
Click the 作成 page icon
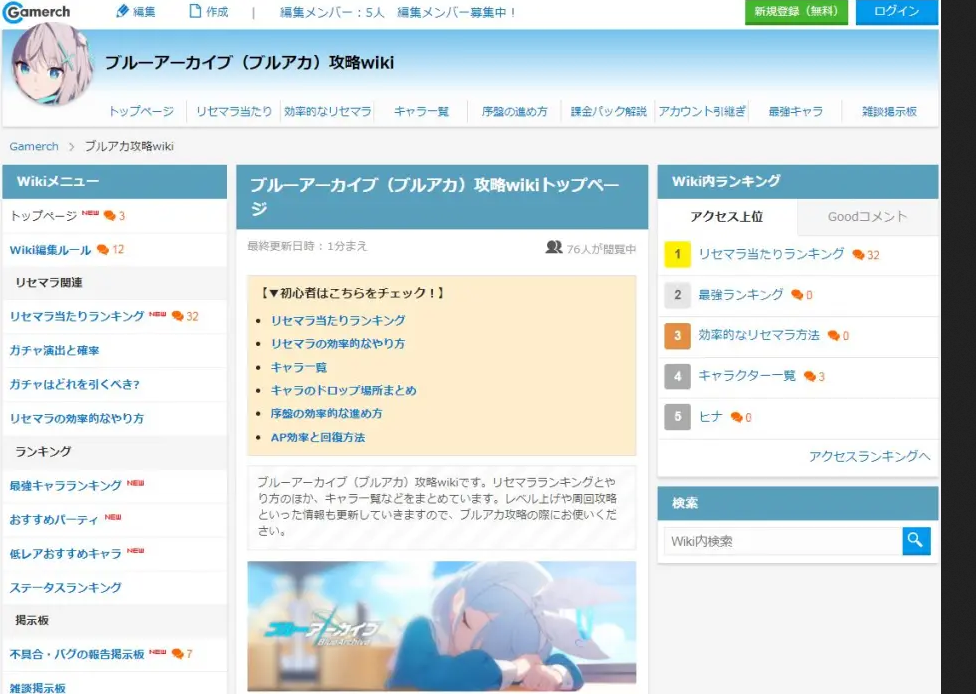click(195, 11)
